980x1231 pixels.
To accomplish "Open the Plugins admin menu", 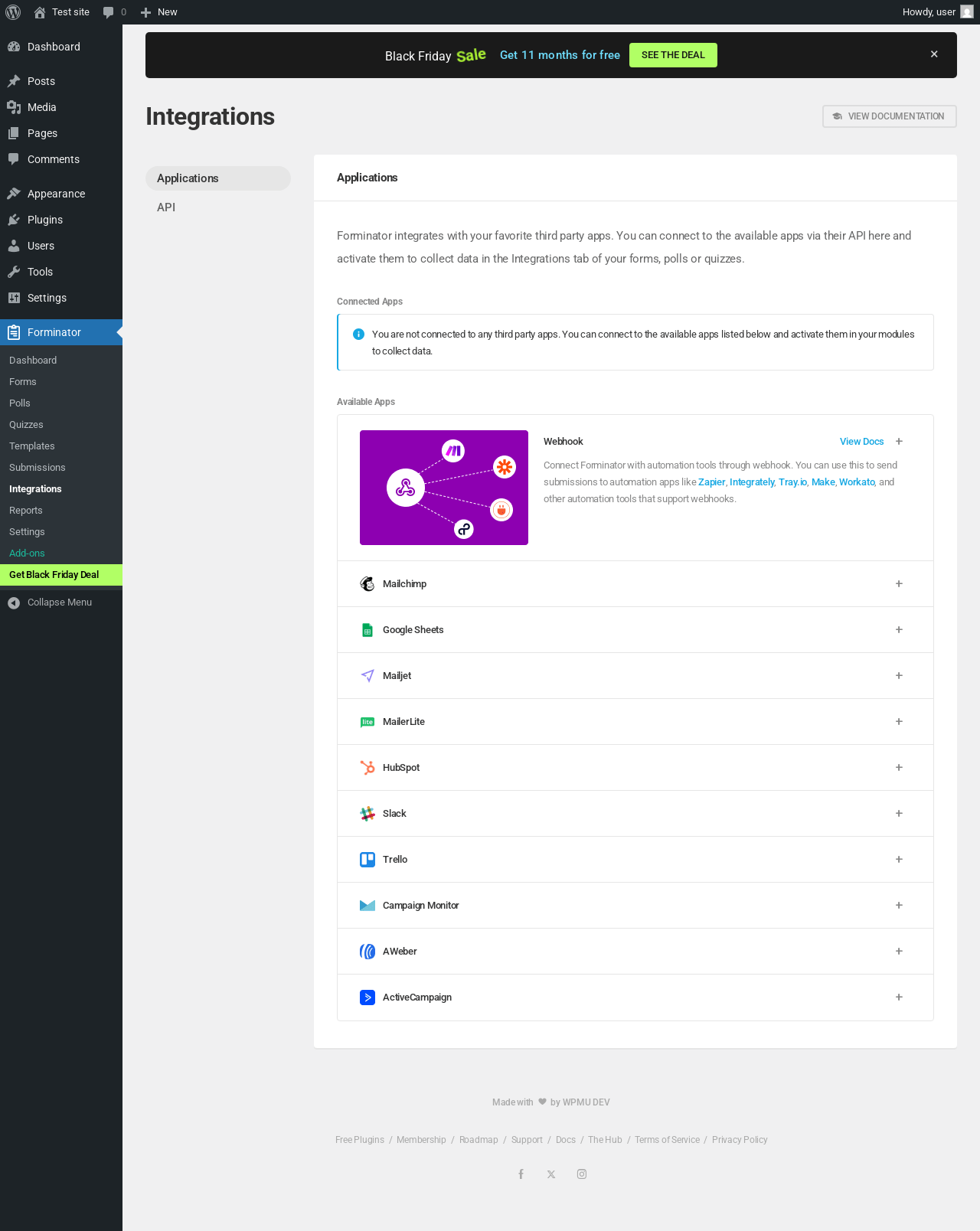I will click(45, 220).
